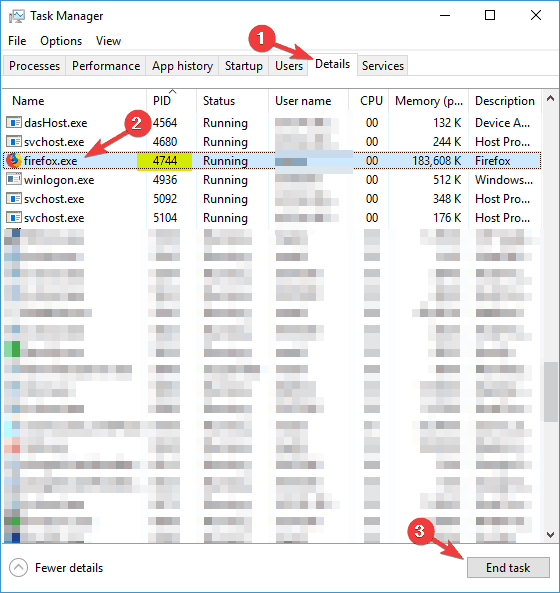Click the 348 K memory value
The height and width of the screenshot is (593, 560).
click(x=447, y=199)
